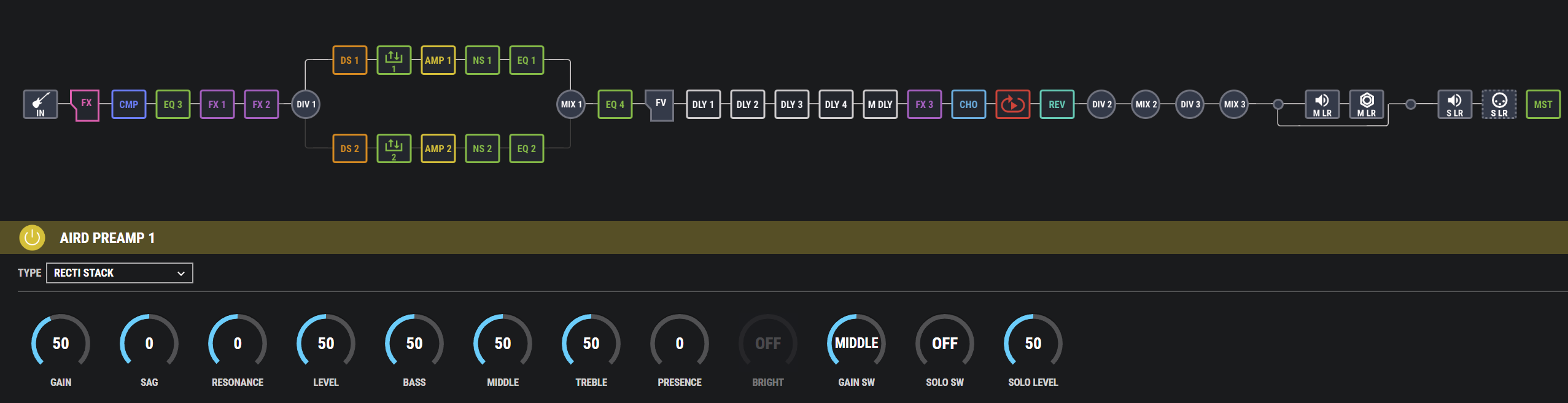Select the Main LR hexagon output block
Screen dimensions: 1568x403
pos(1366,104)
